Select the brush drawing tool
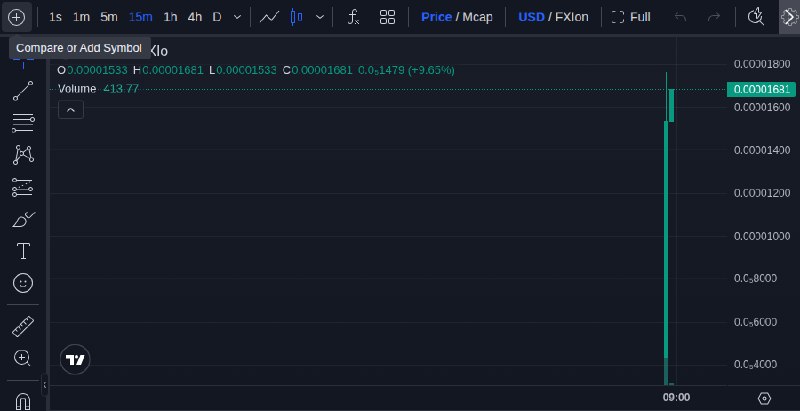Viewport: 800px width, 411px height. click(23, 219)
